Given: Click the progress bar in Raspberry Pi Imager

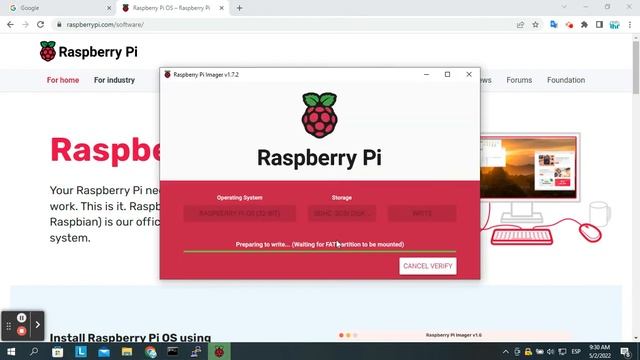Looking at the screenshot, I should coord(320,251).
